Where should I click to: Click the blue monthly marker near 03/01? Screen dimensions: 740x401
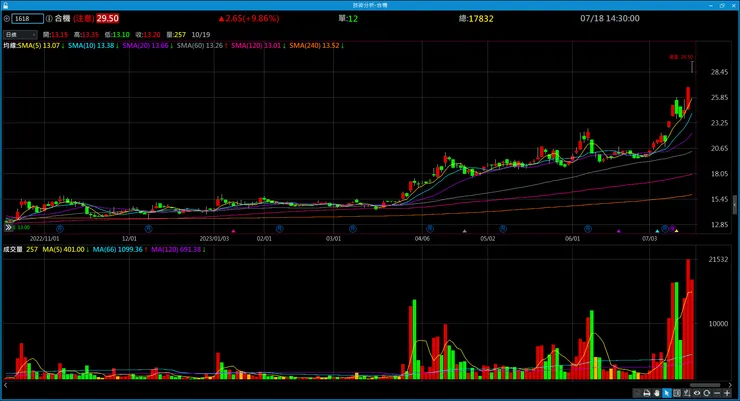[353, 229]
